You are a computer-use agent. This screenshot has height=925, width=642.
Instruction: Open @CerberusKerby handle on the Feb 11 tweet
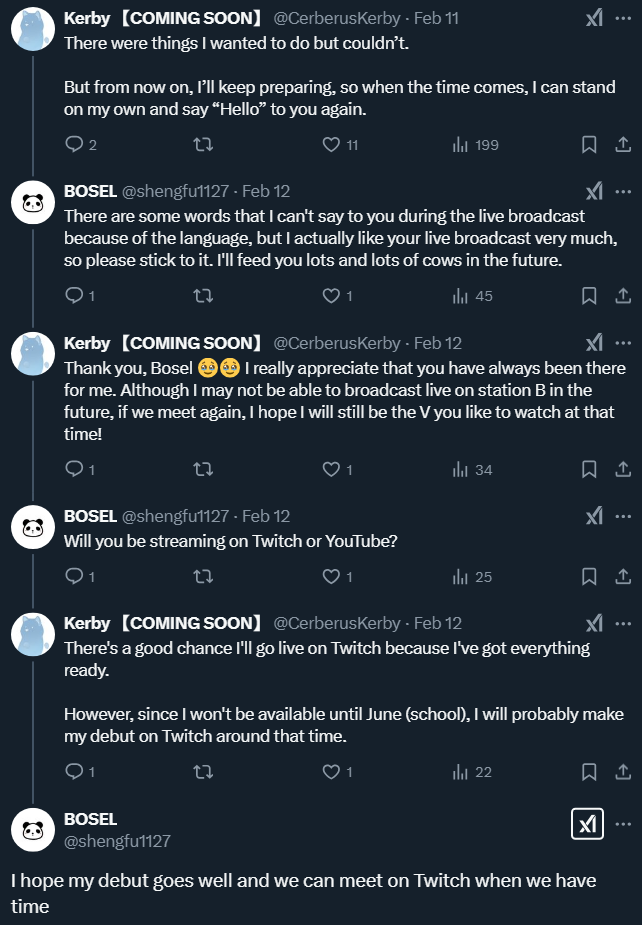click(337, 19)
